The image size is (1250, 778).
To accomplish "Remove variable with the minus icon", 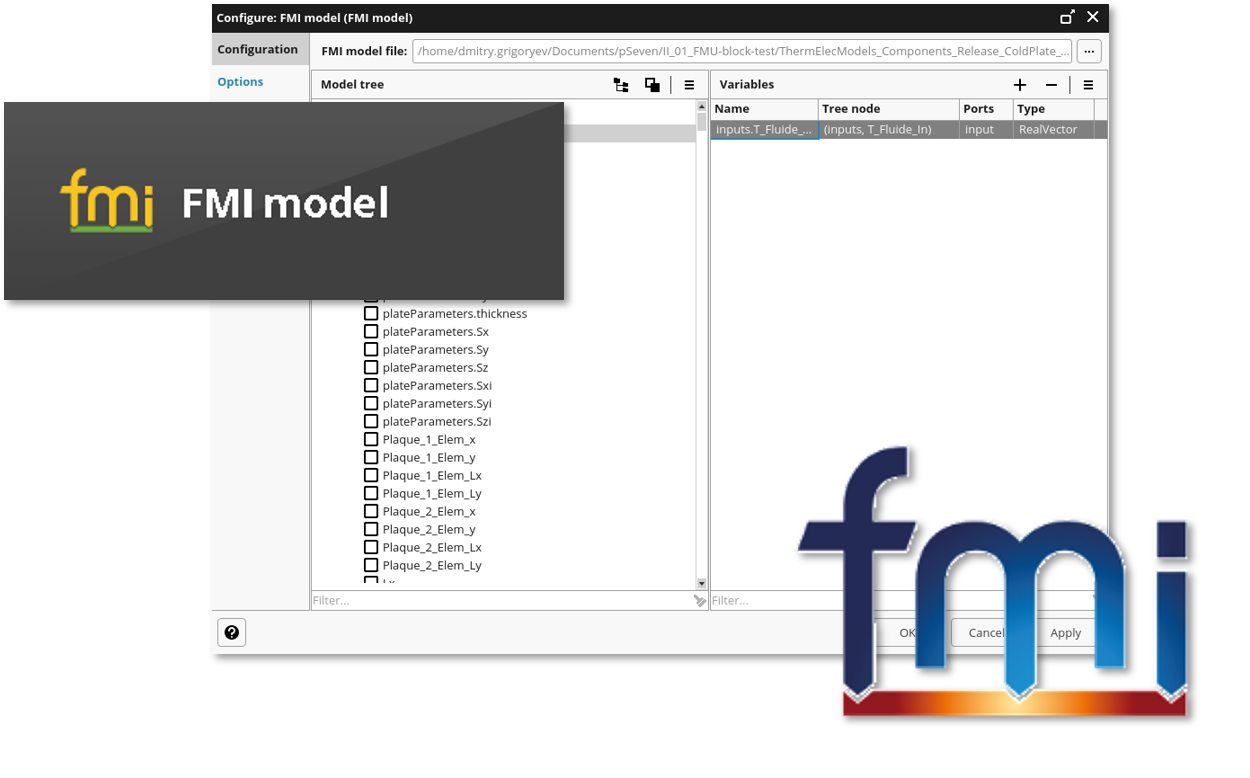I will click(1051, 85).
